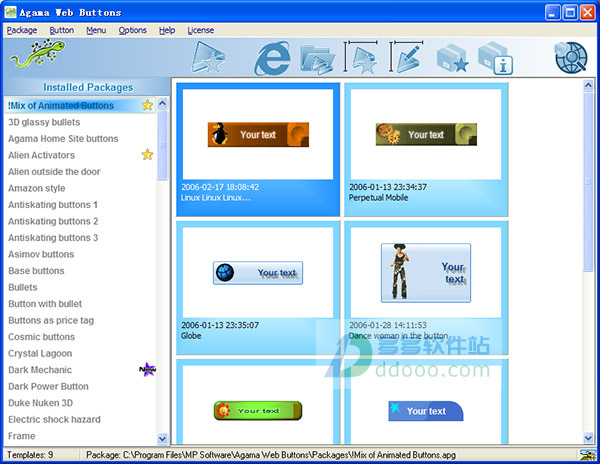Open the Options menu
600x464 pixels.
(132, 30)
